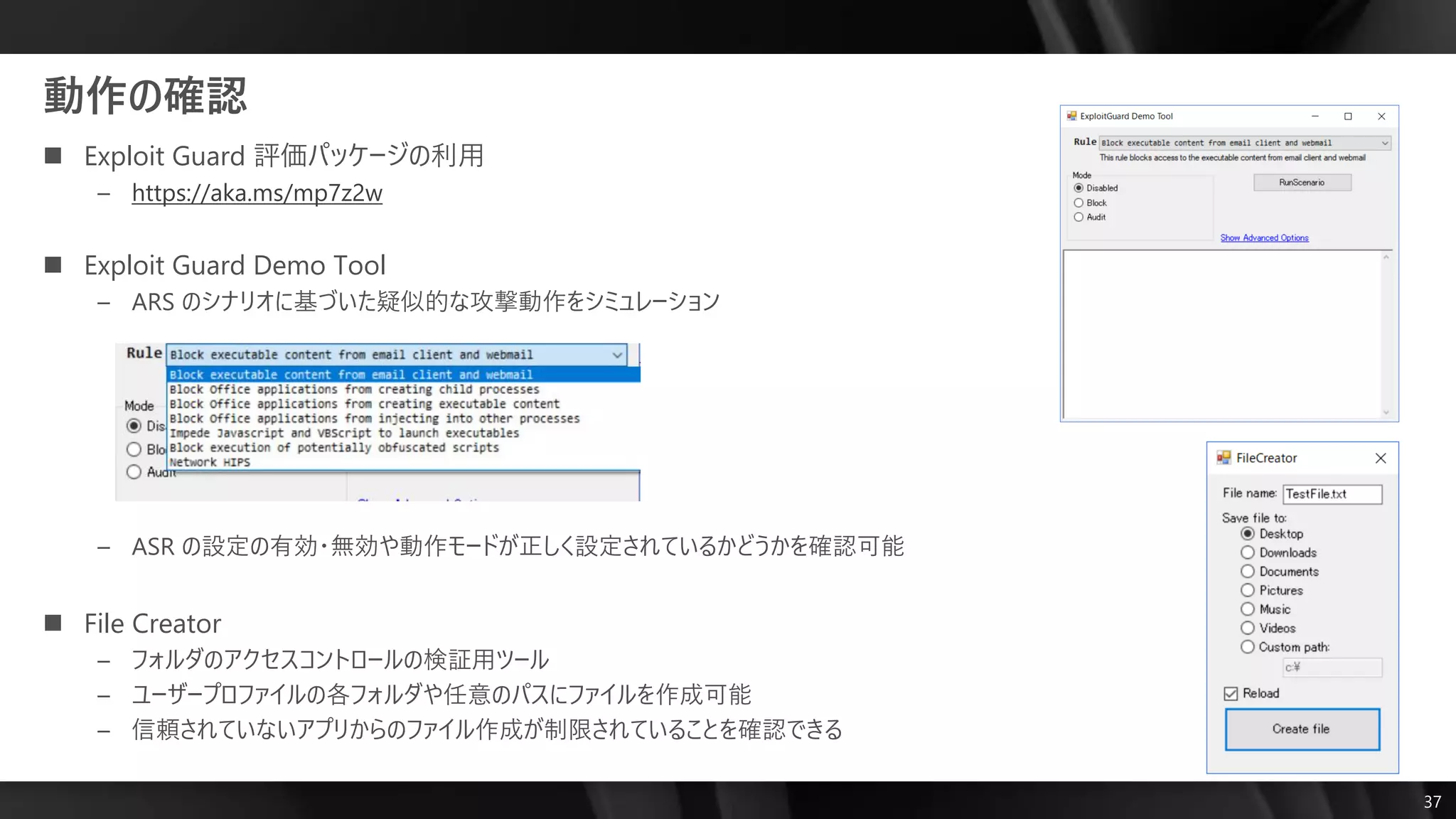Choose 'Impede Javascript and VBScript to launch executables'
The image size is (1456, 819).
click(x=403, y=433)
